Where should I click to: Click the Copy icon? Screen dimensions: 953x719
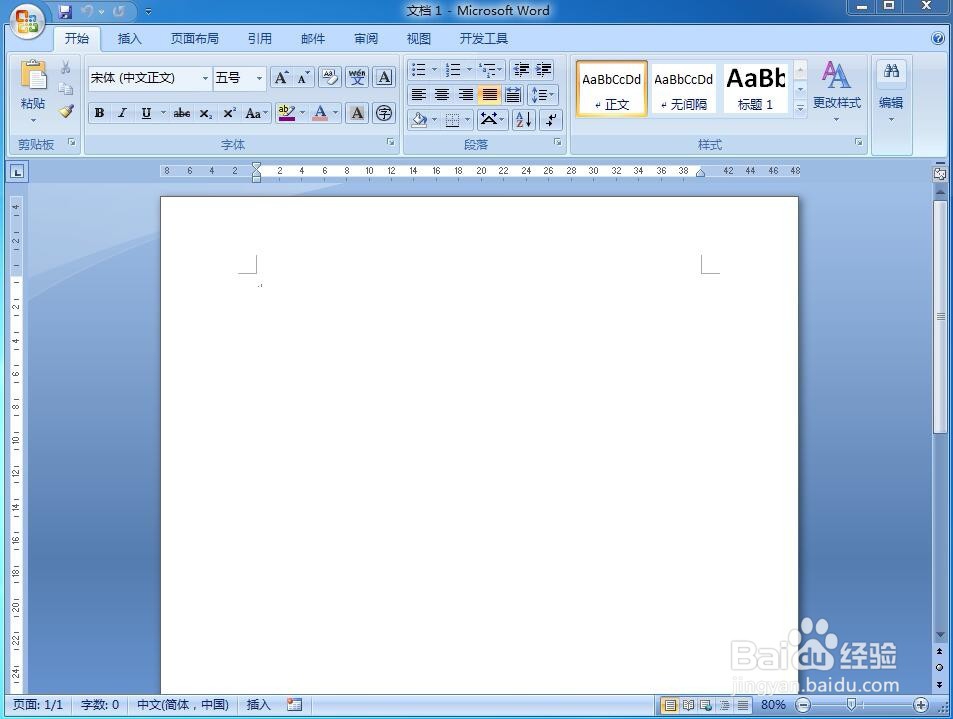point(66,89)
